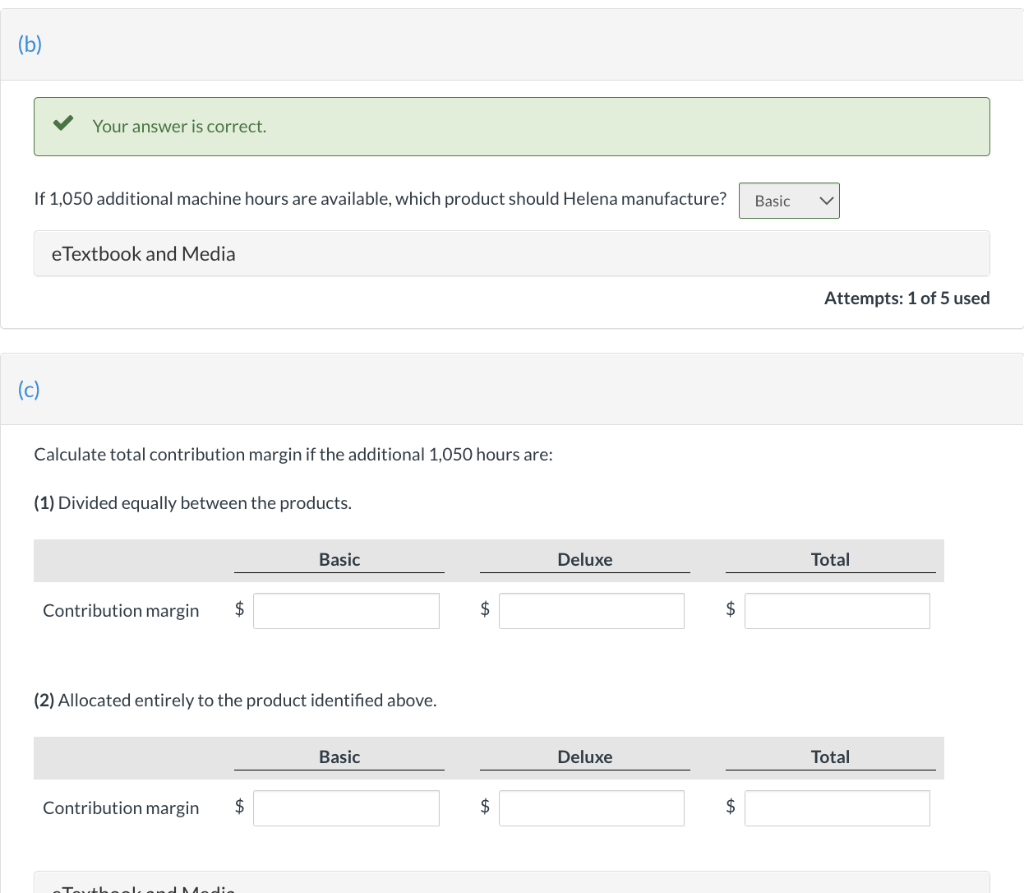Select the (c) part header label
The height and width of the screenshot is (893, 1024).
30,389
